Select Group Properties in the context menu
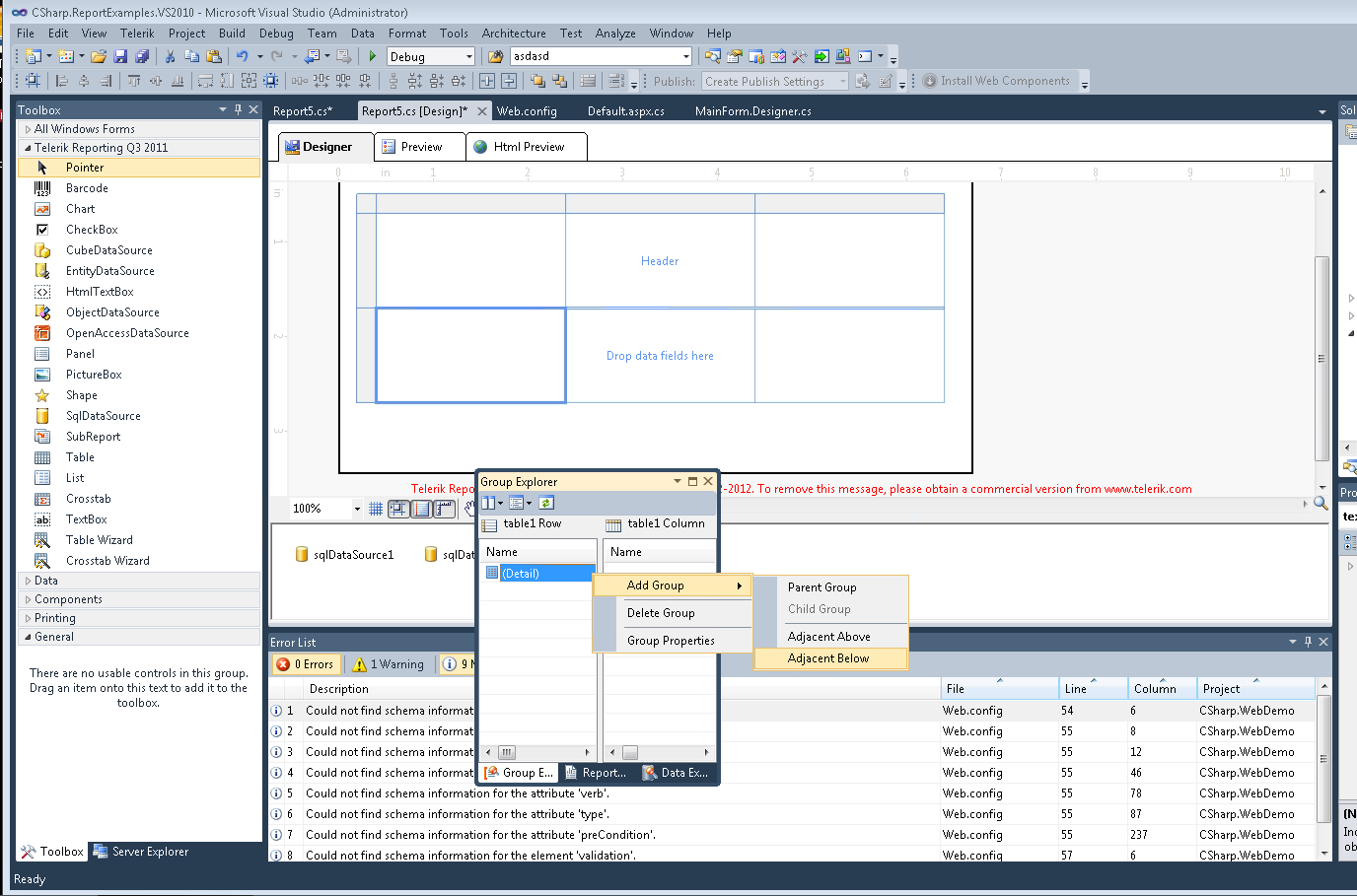The height and width of the screenshot is (896, 1357). click(x=673, y=641)
